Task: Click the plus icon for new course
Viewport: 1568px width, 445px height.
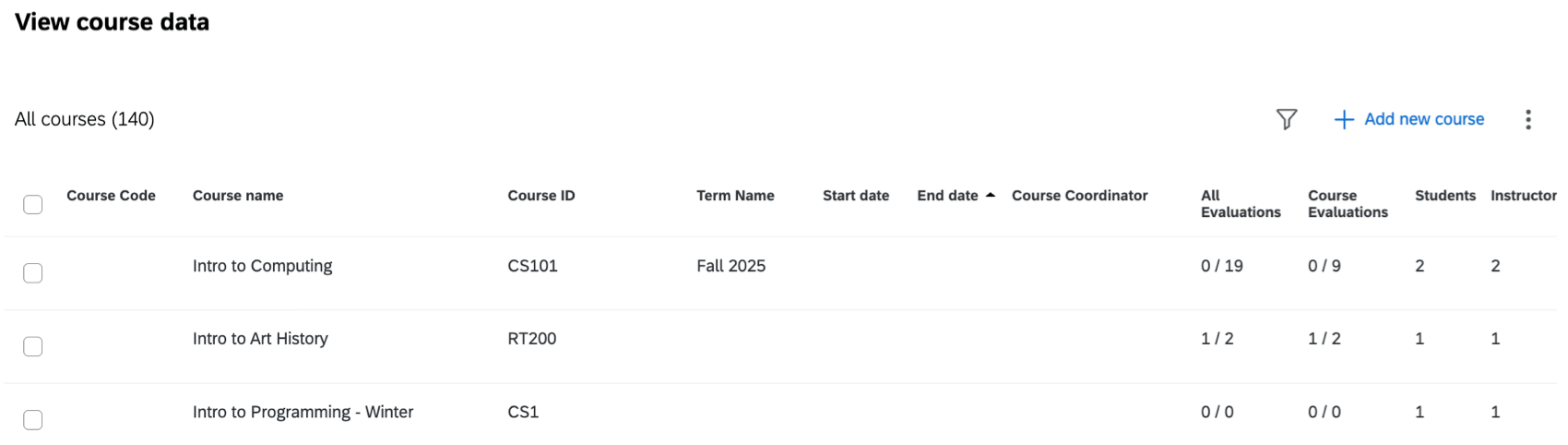Action: point(1344,120)
